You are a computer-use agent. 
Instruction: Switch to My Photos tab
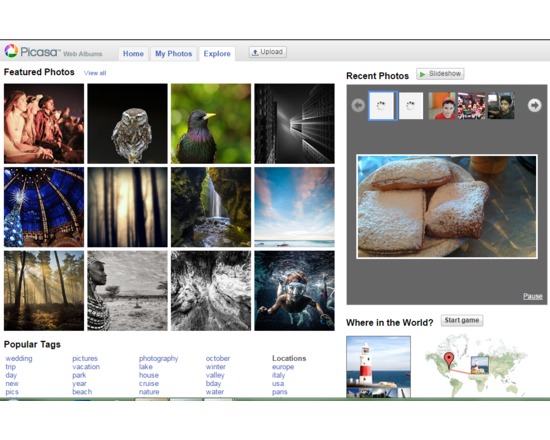click(x=174, y=54)
